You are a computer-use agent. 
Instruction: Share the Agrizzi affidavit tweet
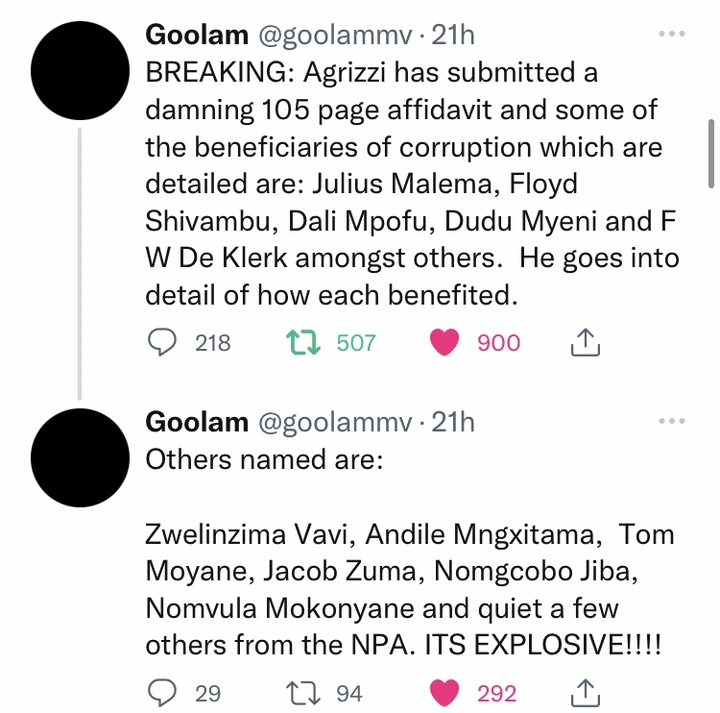[585, 342]
